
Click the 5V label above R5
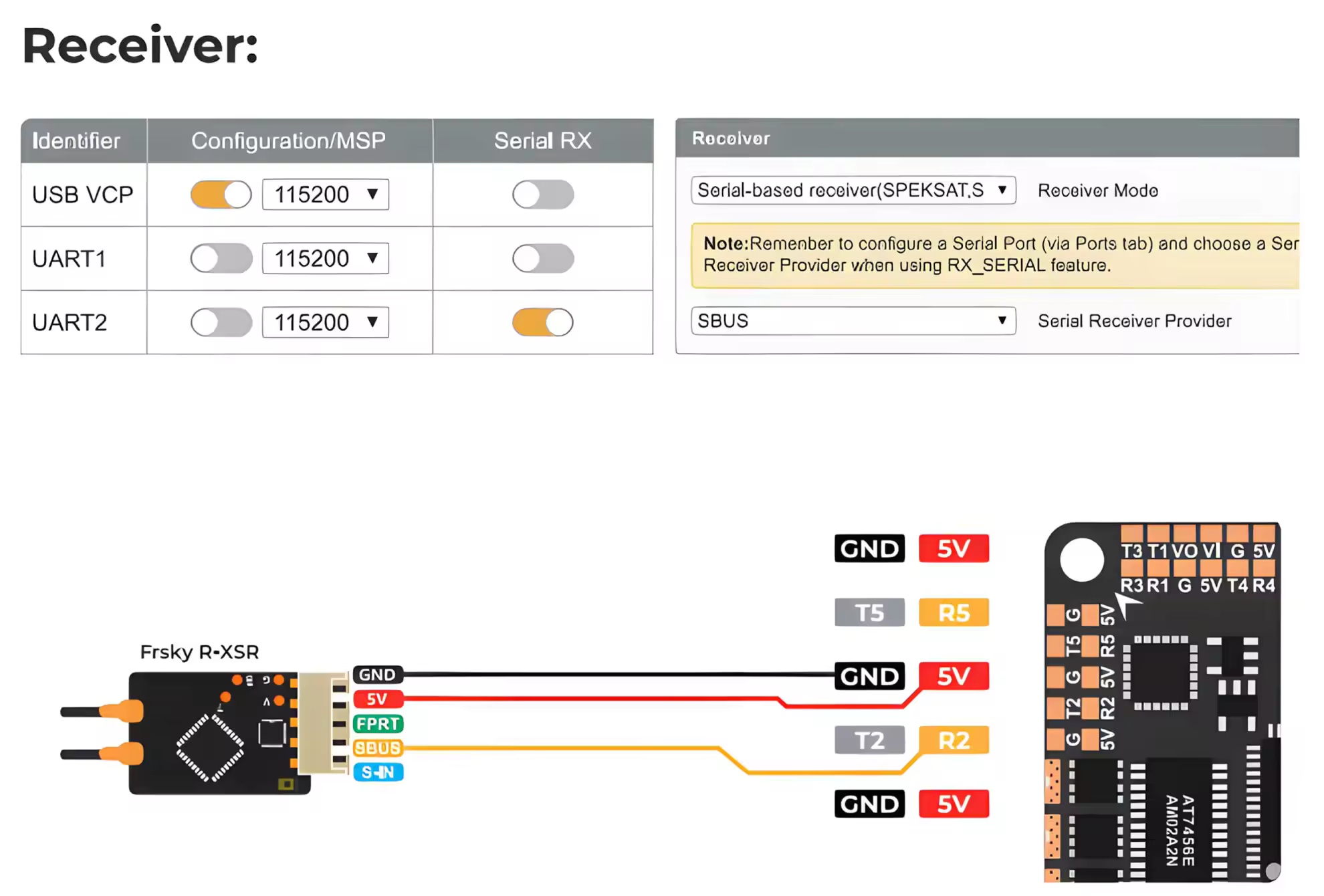[954, 548]
